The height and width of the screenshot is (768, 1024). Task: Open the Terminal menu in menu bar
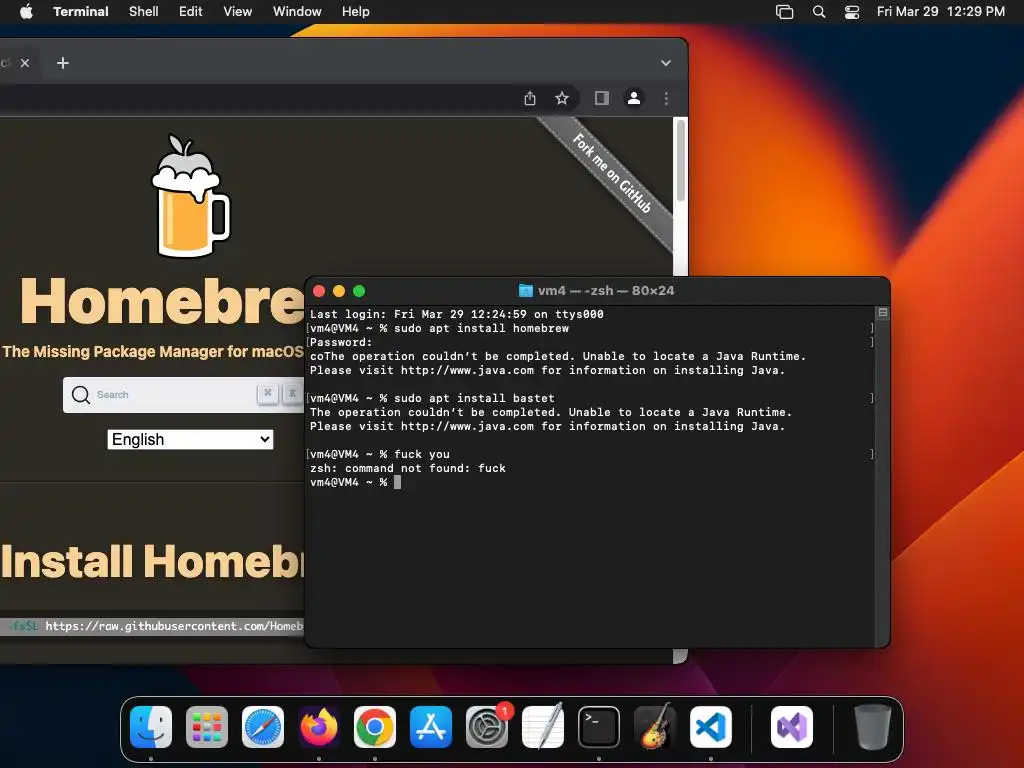pyautogui.click(x=80, y=12)
